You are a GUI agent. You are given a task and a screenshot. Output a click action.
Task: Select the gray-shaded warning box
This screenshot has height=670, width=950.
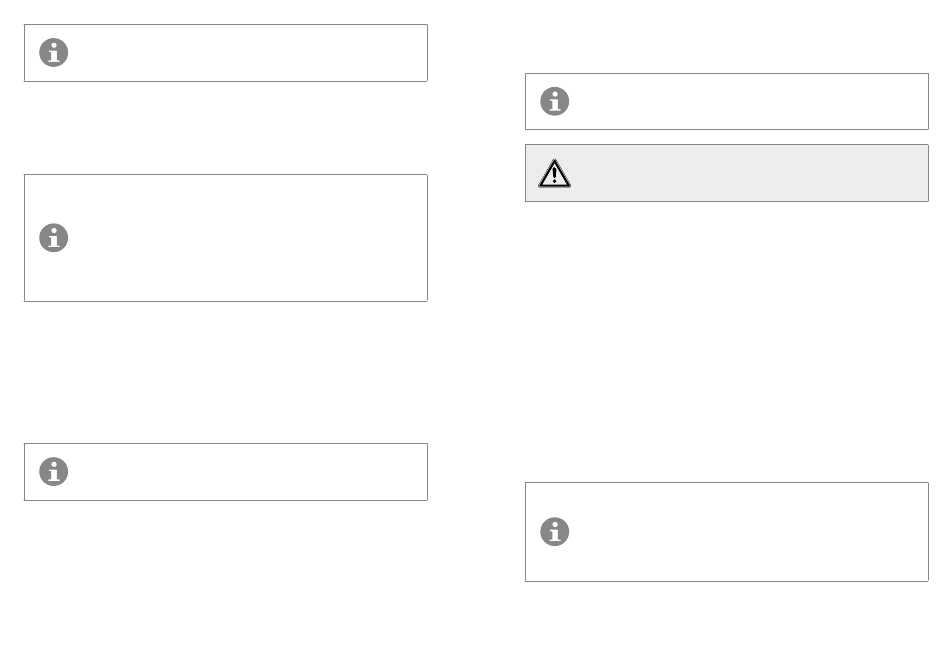point(726,173)
